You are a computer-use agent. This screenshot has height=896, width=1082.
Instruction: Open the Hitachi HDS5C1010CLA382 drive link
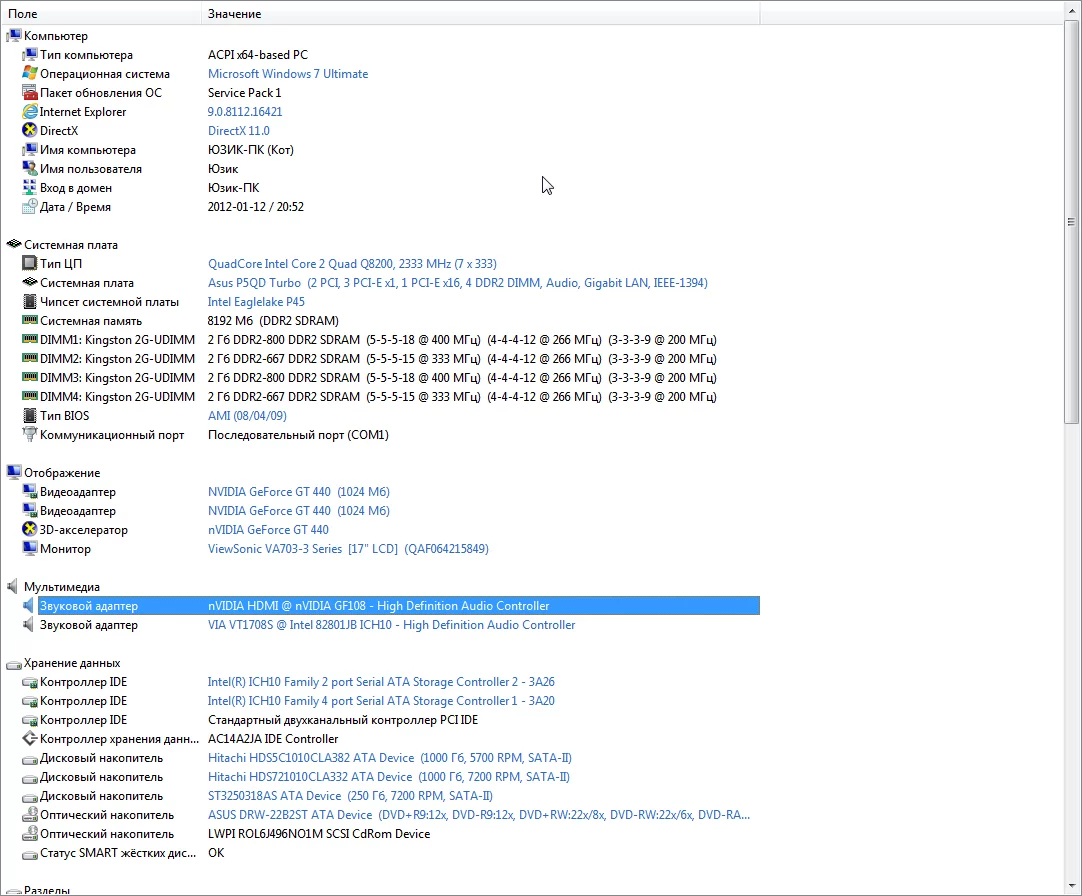point(390,758)
